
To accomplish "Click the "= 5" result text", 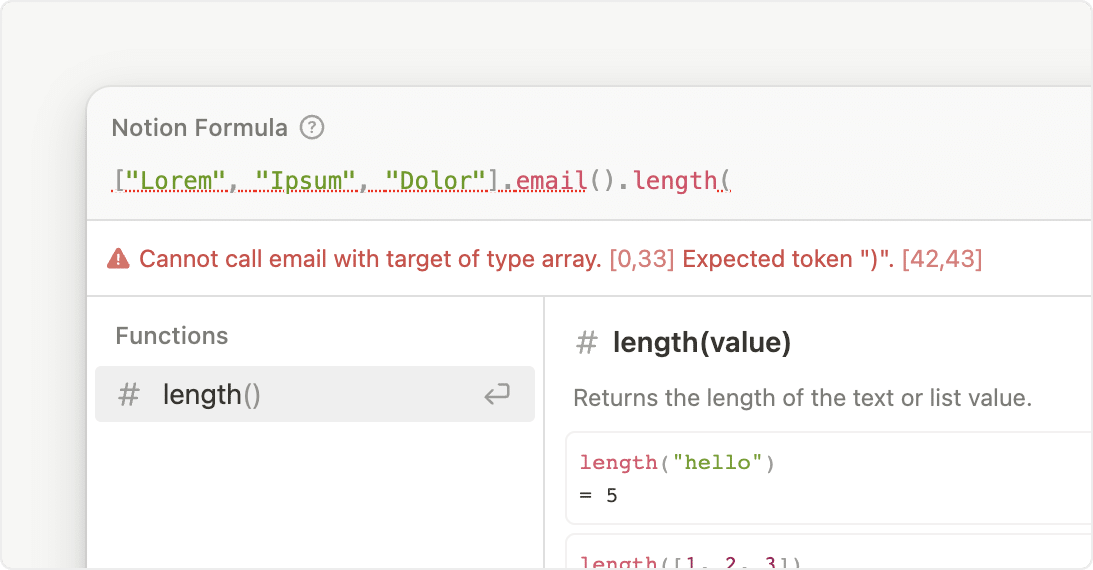I will [598, 495].
